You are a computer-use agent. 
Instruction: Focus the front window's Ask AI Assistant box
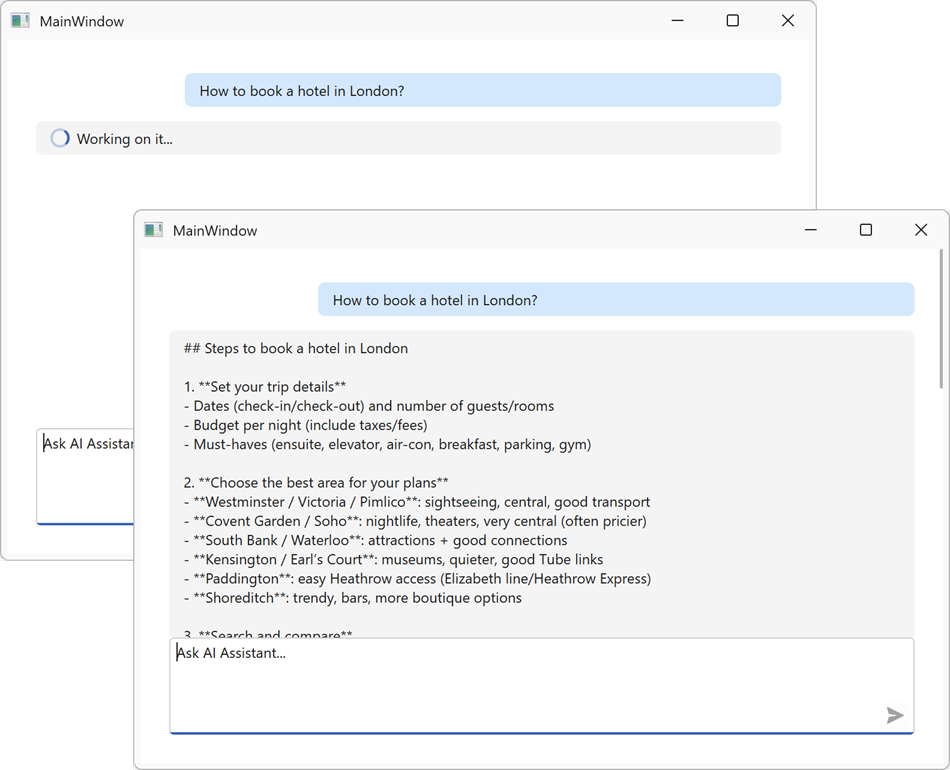click(x=542, y=686)
